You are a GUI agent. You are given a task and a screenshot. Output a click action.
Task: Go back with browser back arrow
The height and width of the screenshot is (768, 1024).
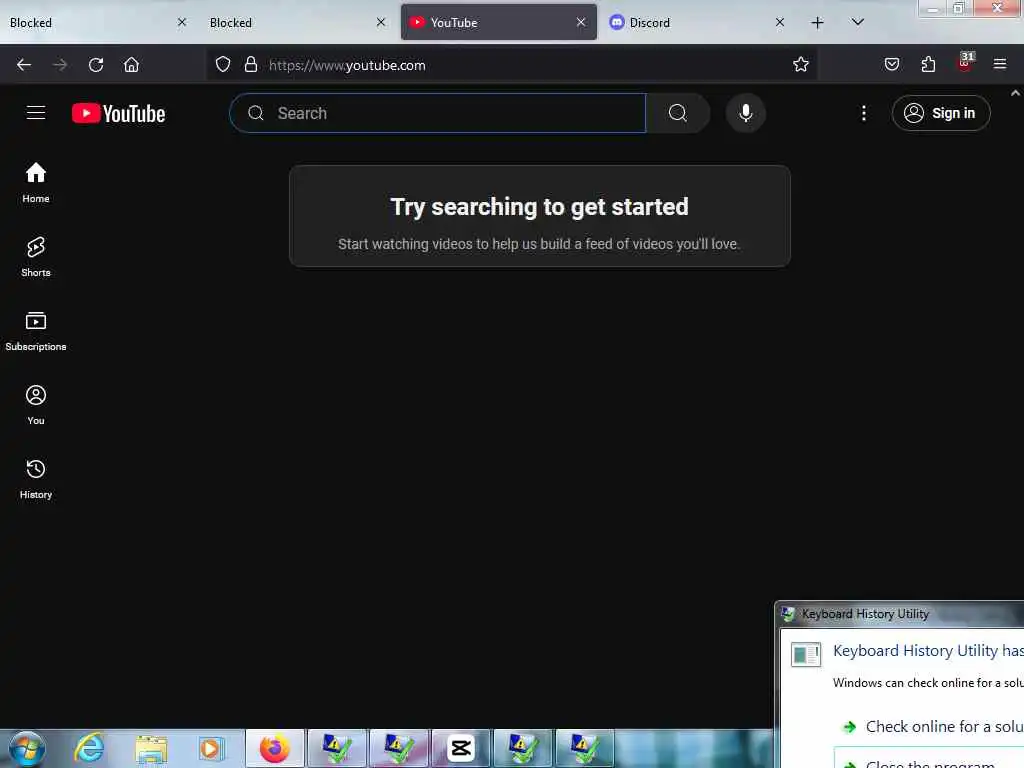pos(24,65)
